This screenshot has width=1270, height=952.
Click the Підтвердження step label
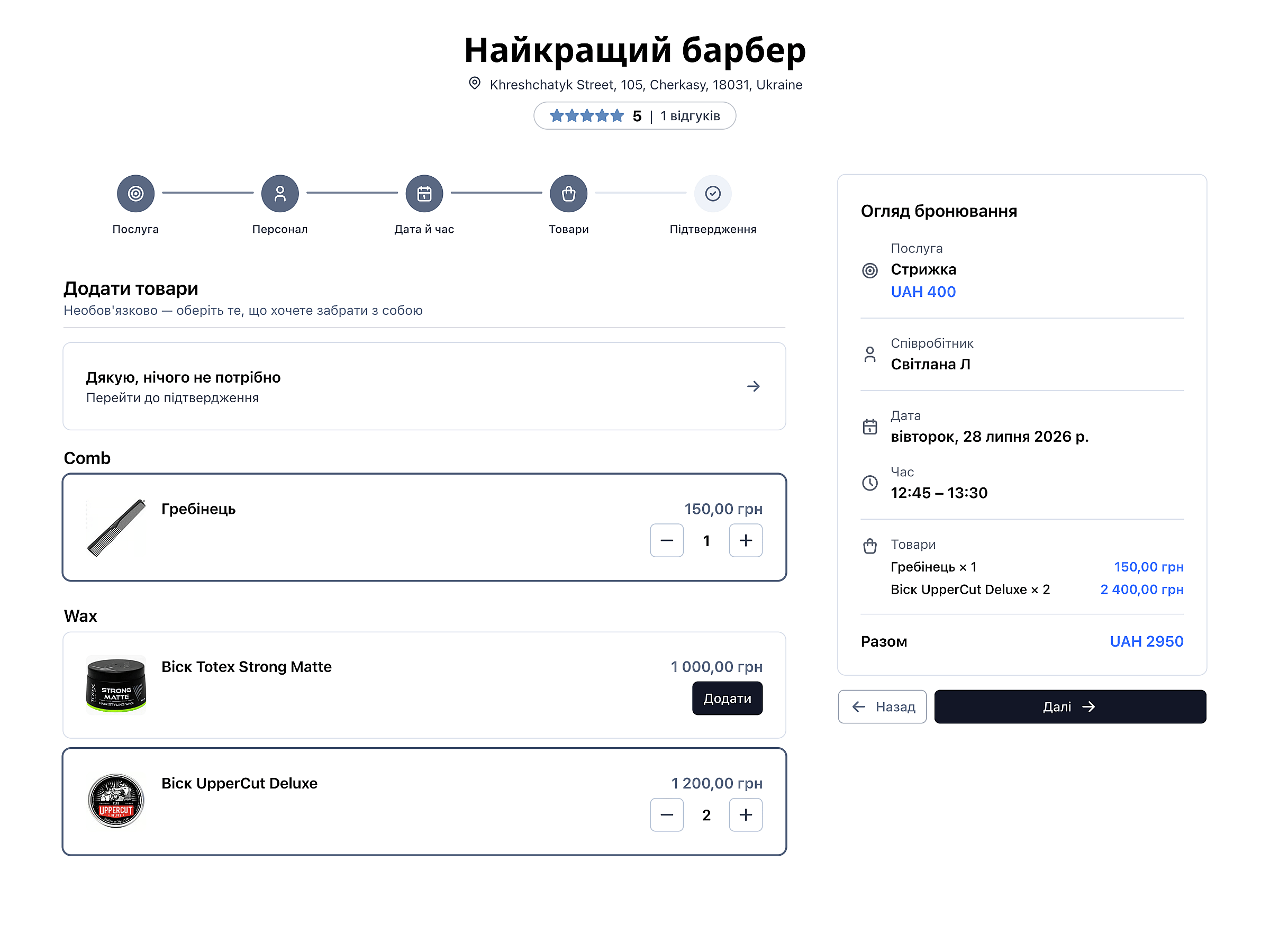713,229
